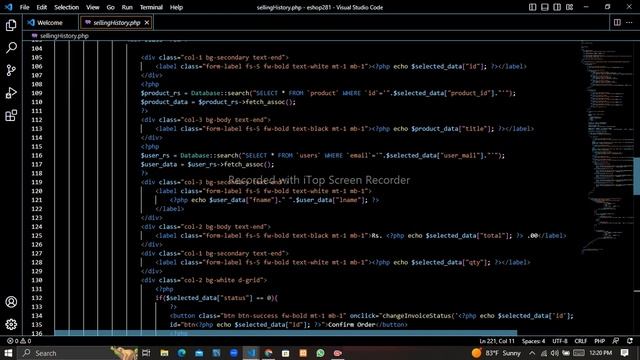This screenshot has width=640, height=360.
Task: Toggle the bottom panel layout icon
Action: [x=544, y=7]
